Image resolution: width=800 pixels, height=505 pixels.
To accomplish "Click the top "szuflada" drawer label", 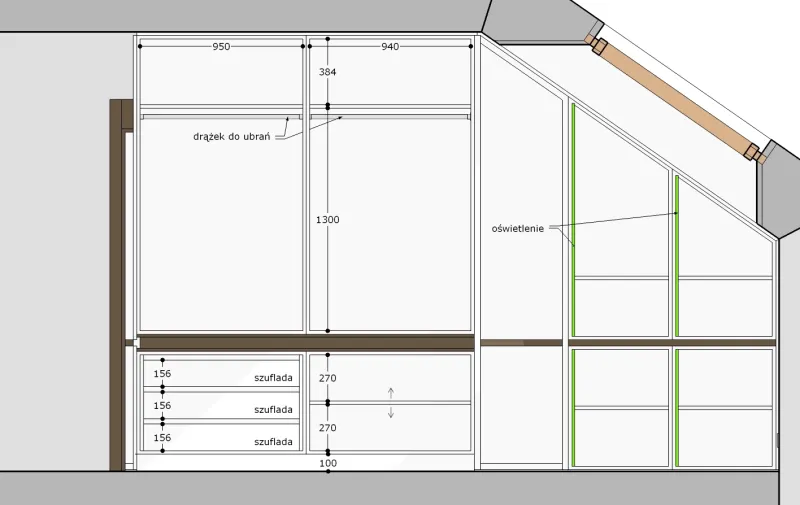I will tap(273, 378).
